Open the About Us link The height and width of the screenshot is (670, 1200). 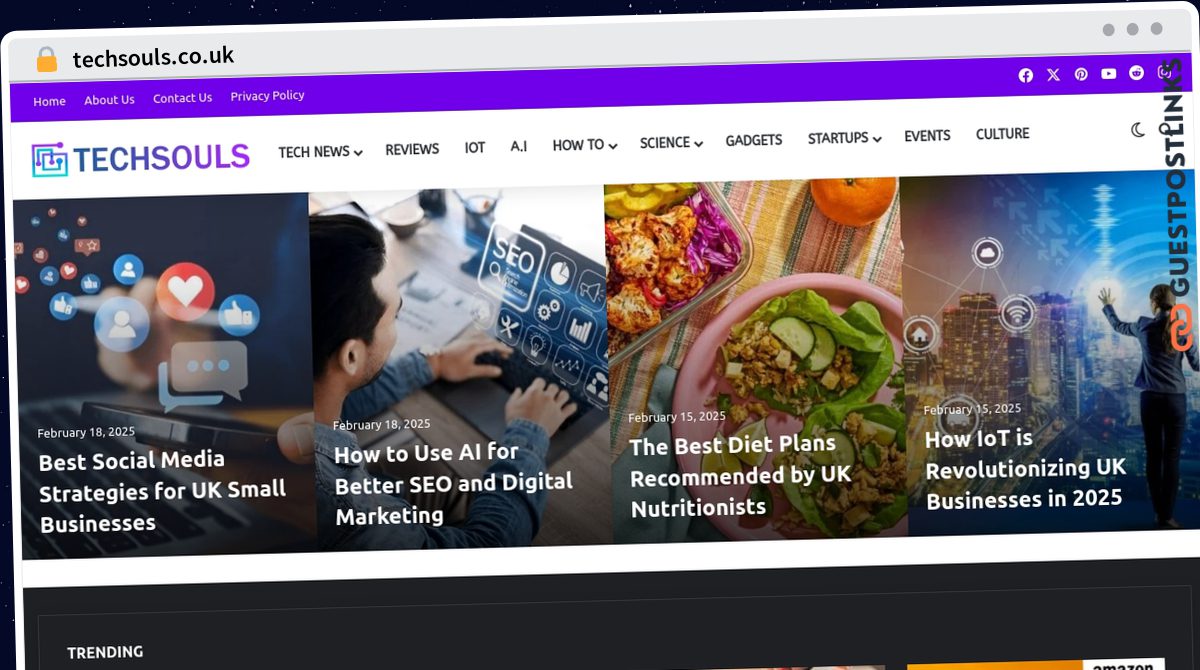109,100
